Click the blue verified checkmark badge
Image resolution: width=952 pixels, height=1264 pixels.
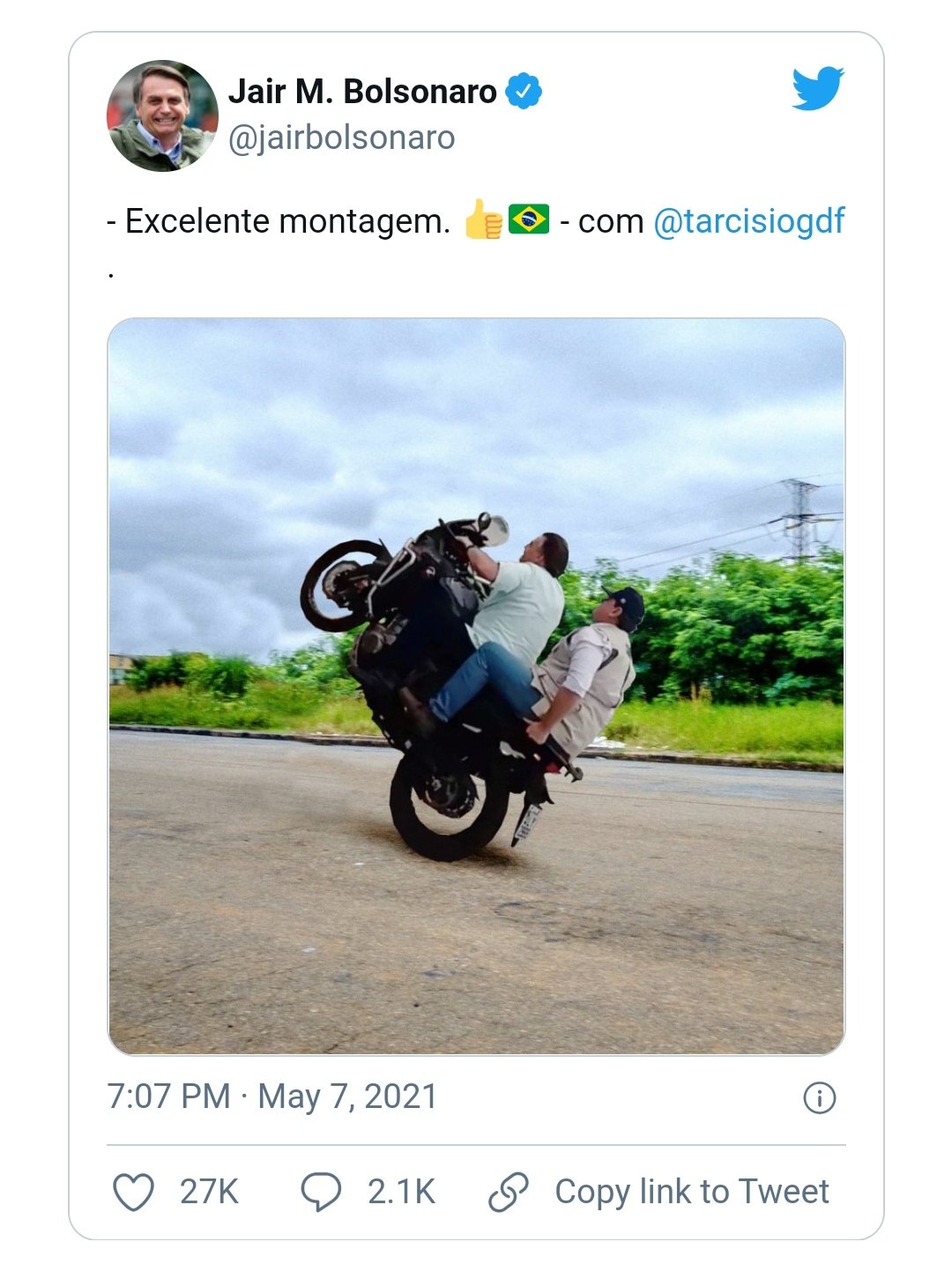tap(524, 92)
